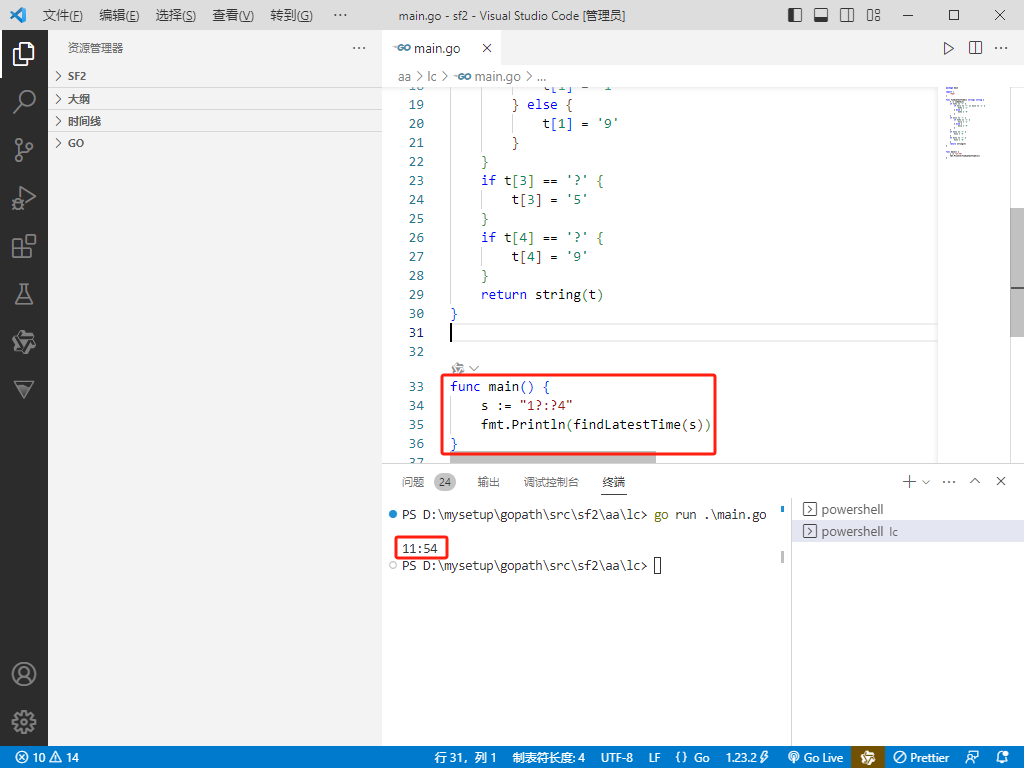Open the Extensions view icon

[x=24, y=246]
